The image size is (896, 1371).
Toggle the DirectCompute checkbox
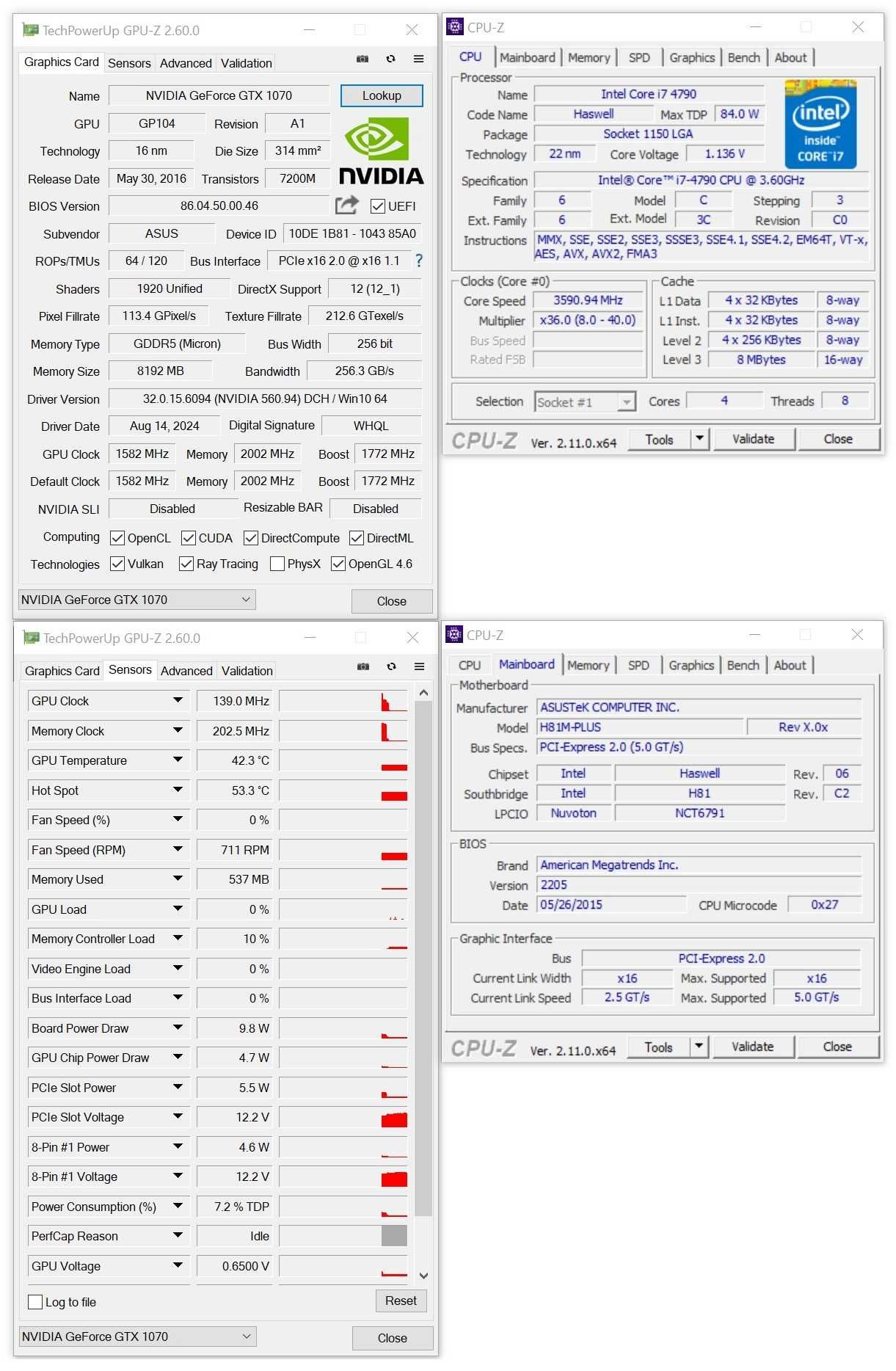tap(251, 538)
